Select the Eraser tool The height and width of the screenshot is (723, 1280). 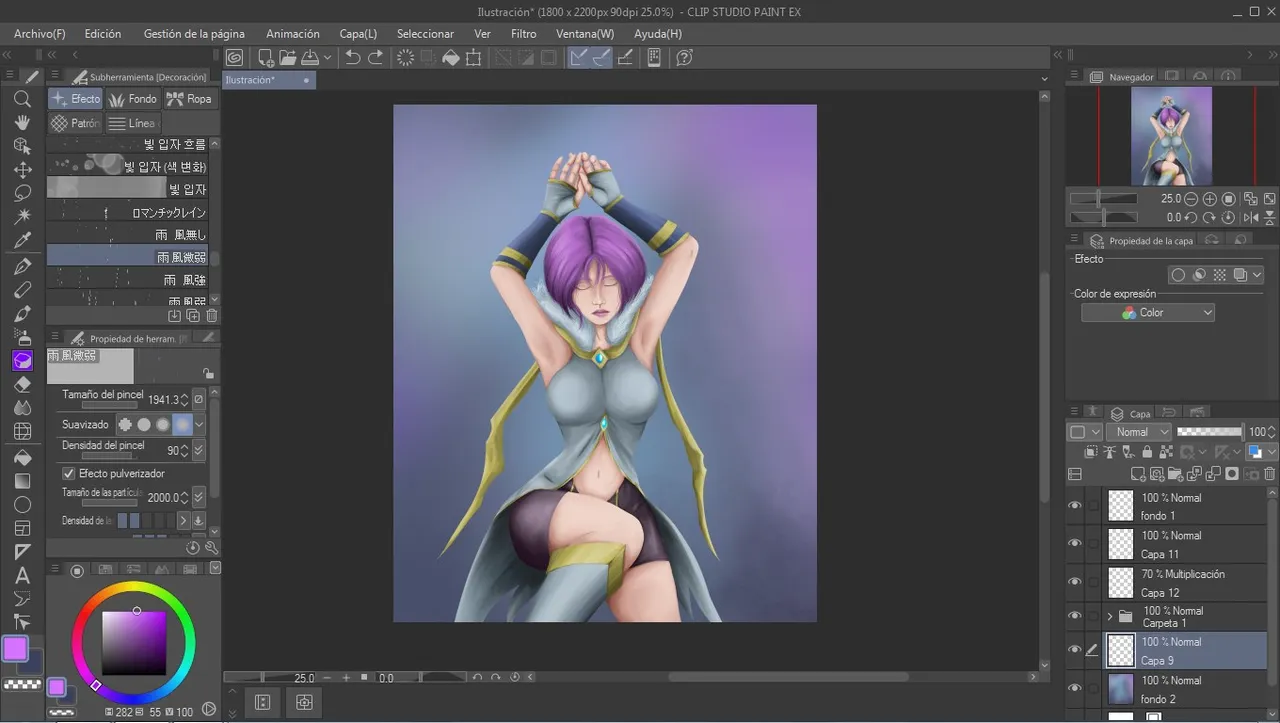(22, 384)
